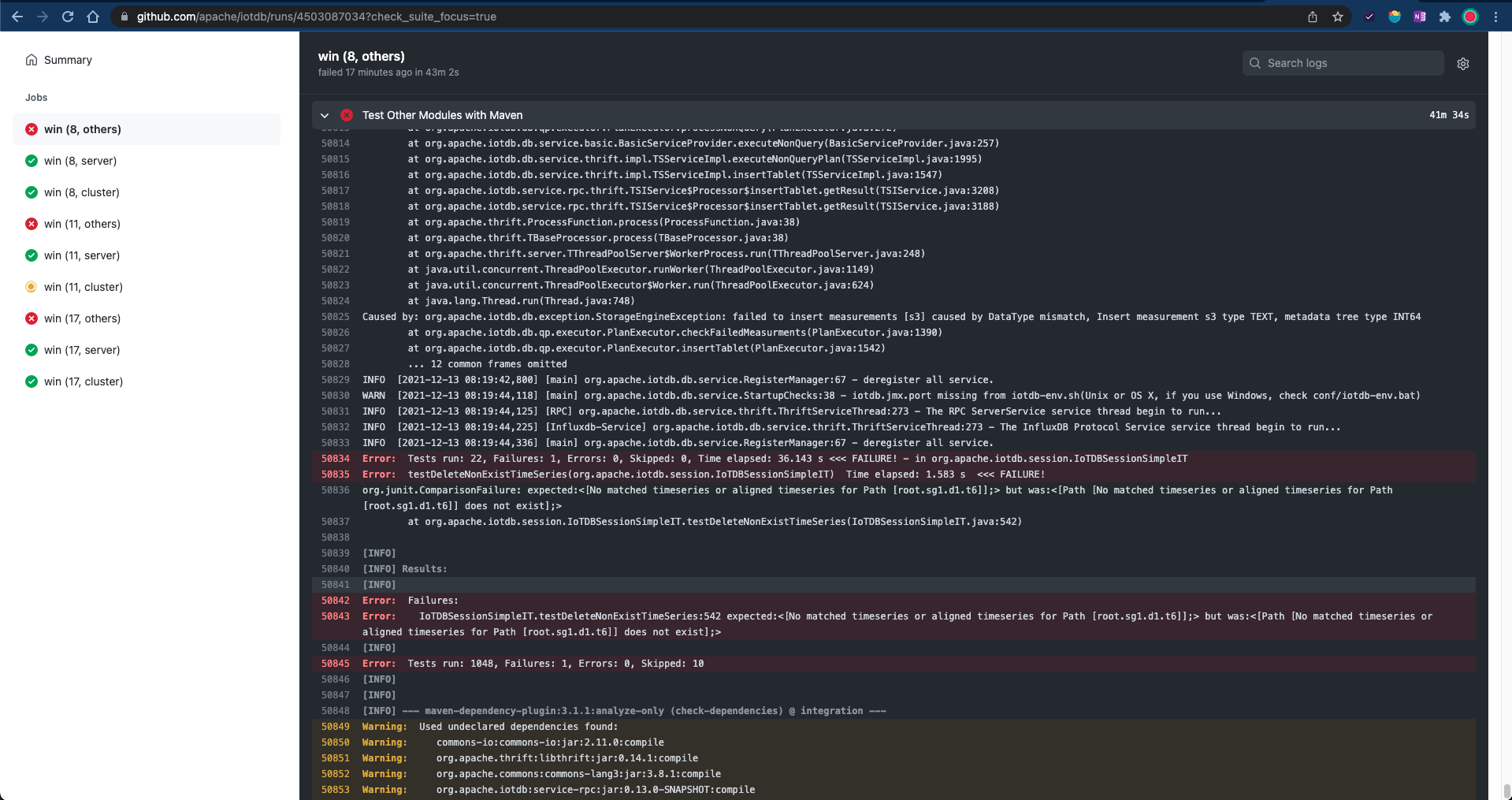This screenshot has height=800, width=1512.
Task: Share page via share icon
Action: point(1313,17)
